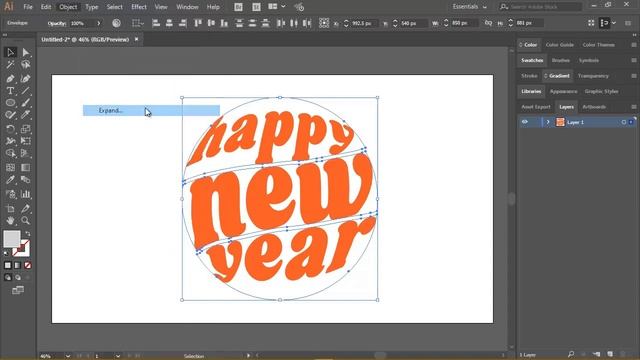Open Essentials workspace switcher dropdown
The image size is (640, 360).
click(469, 7)
